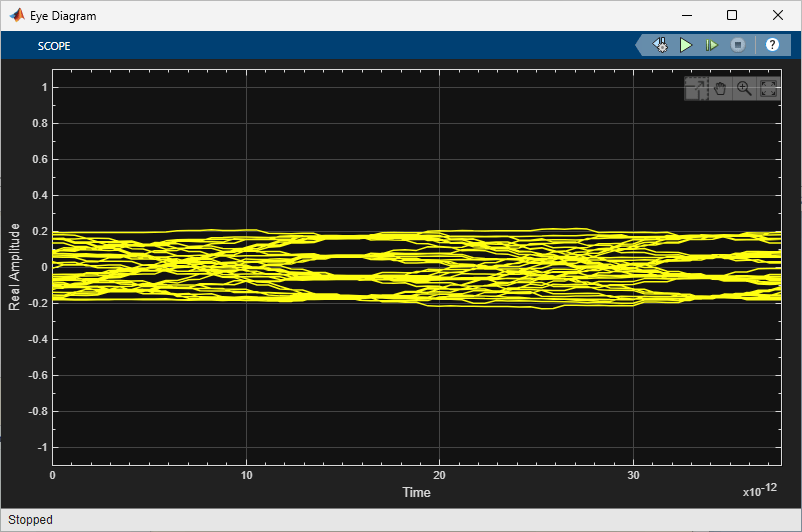Image resolution: width=802 pixels, height=532 pixels.
Task: Open the scope configuration gear icon
Action: [660, 45]
